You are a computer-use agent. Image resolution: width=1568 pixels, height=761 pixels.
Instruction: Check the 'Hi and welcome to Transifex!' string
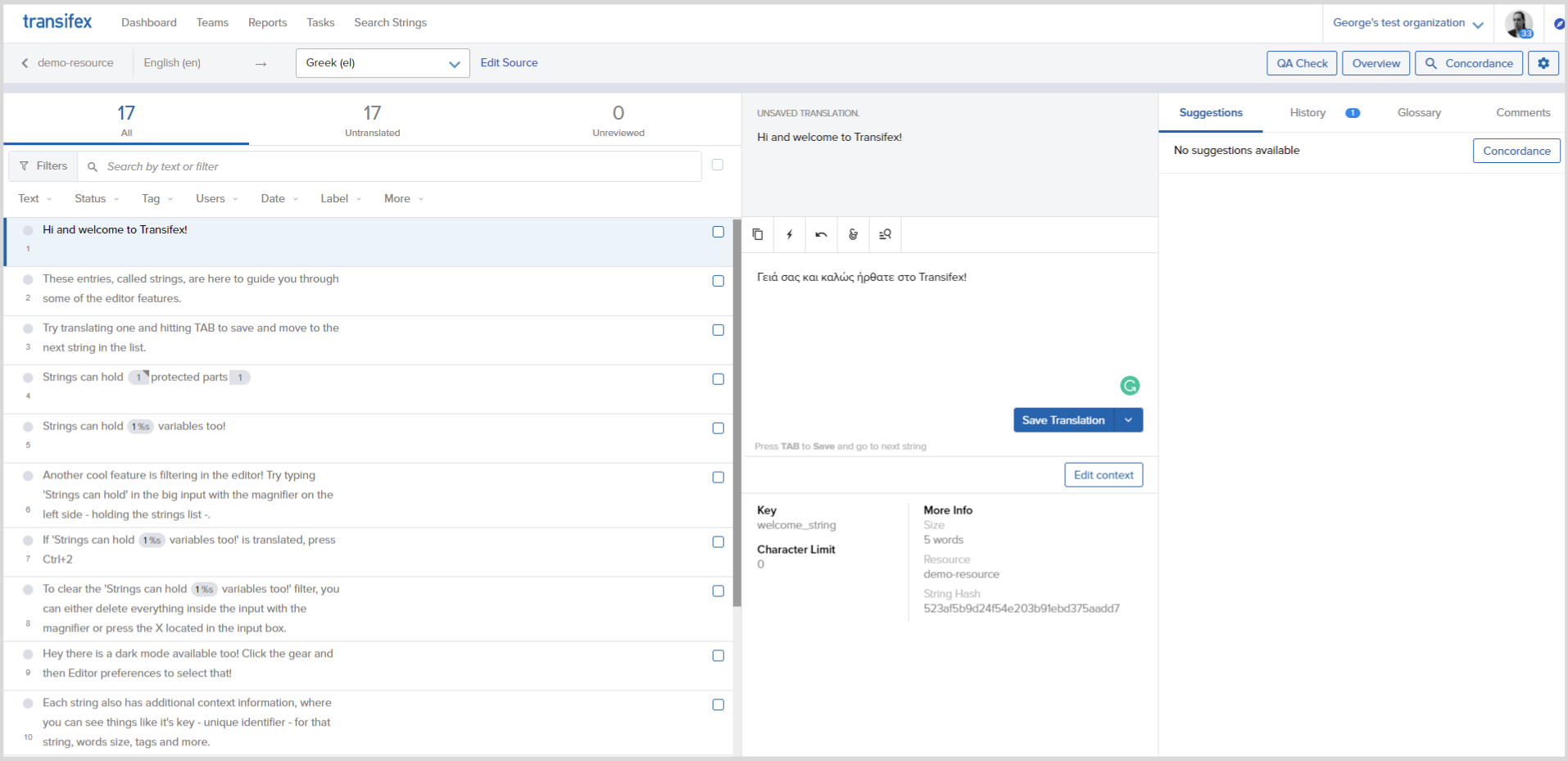coord(718,232)
